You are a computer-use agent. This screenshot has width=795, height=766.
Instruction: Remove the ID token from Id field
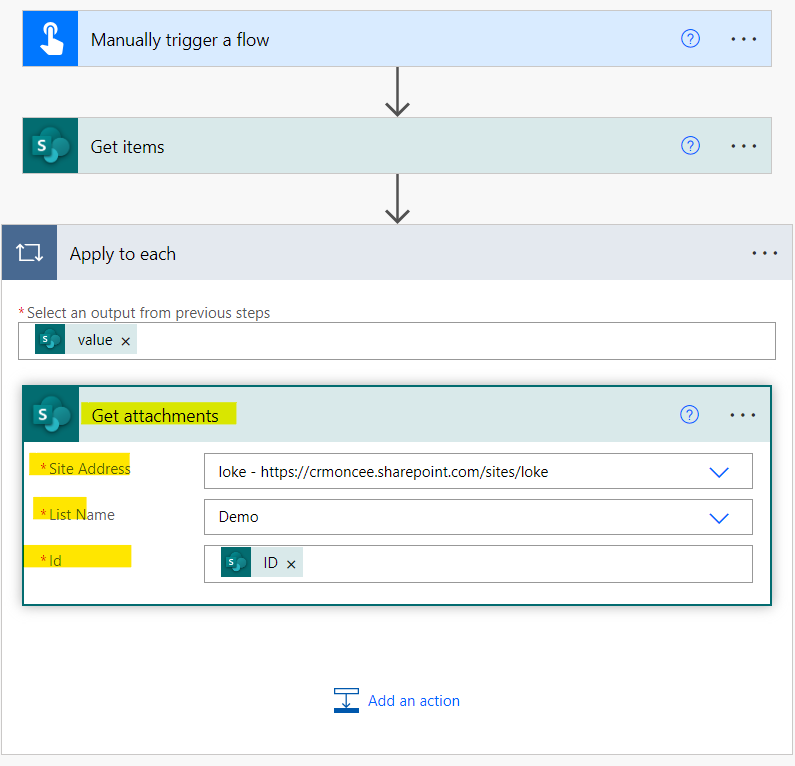(291, 564)
